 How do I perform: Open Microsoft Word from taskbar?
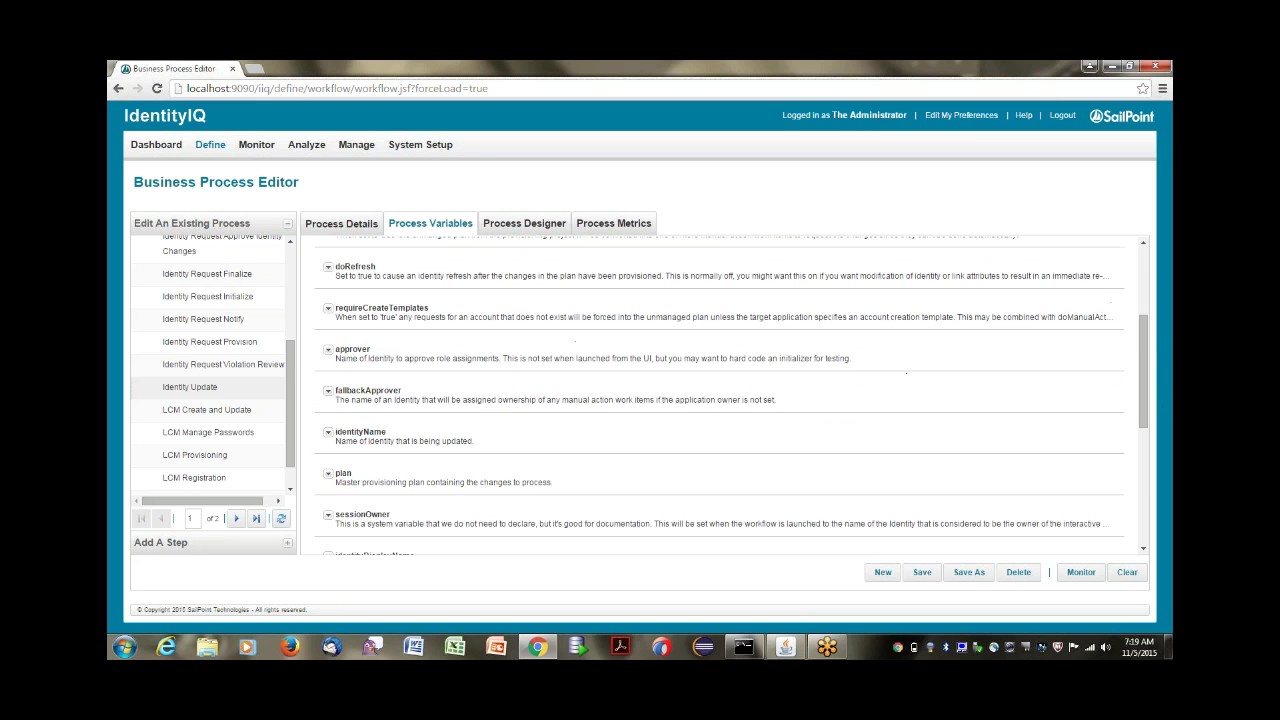pos(413,647)
